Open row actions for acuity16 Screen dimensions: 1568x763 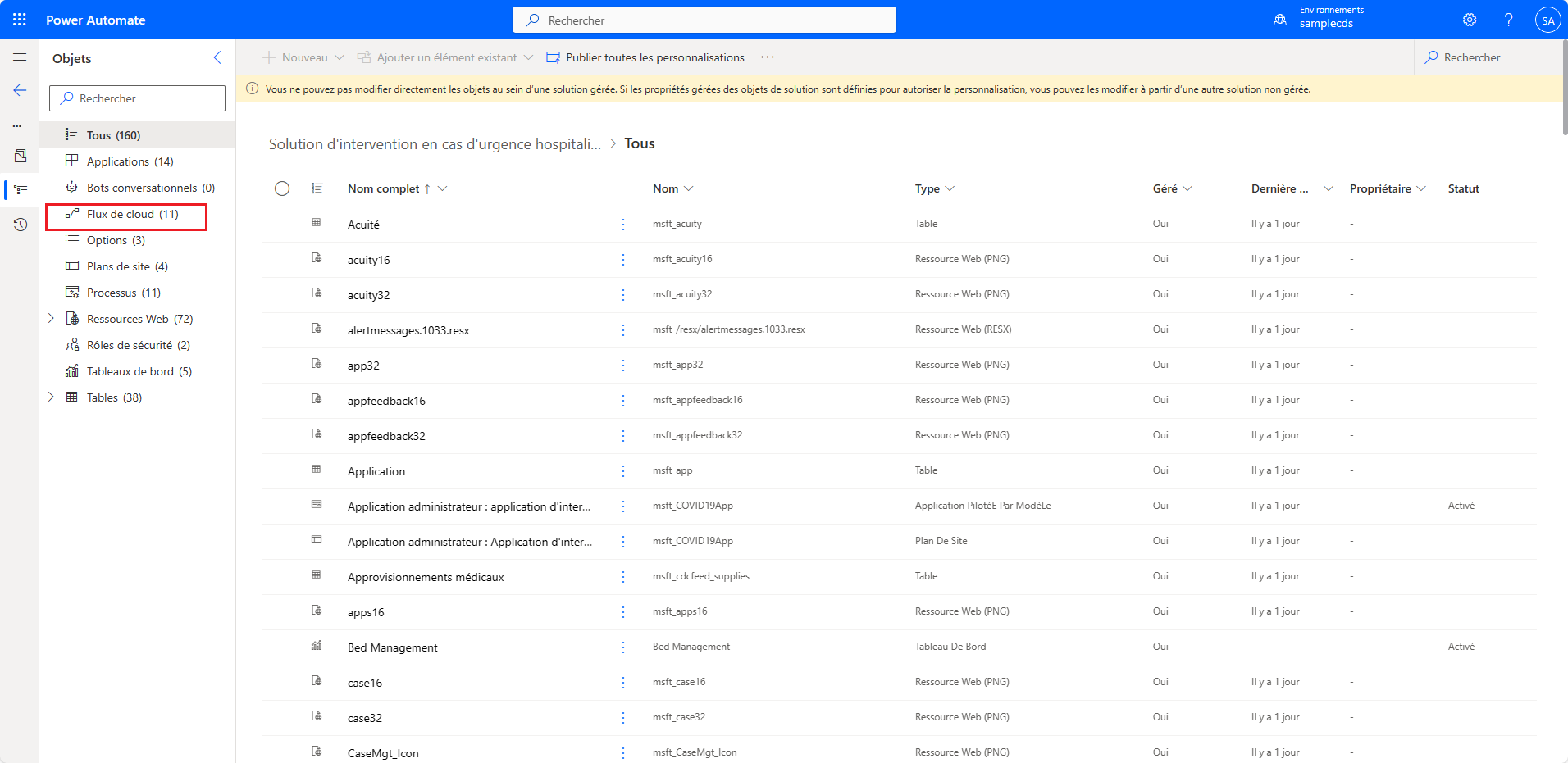(x=623, y=260)
